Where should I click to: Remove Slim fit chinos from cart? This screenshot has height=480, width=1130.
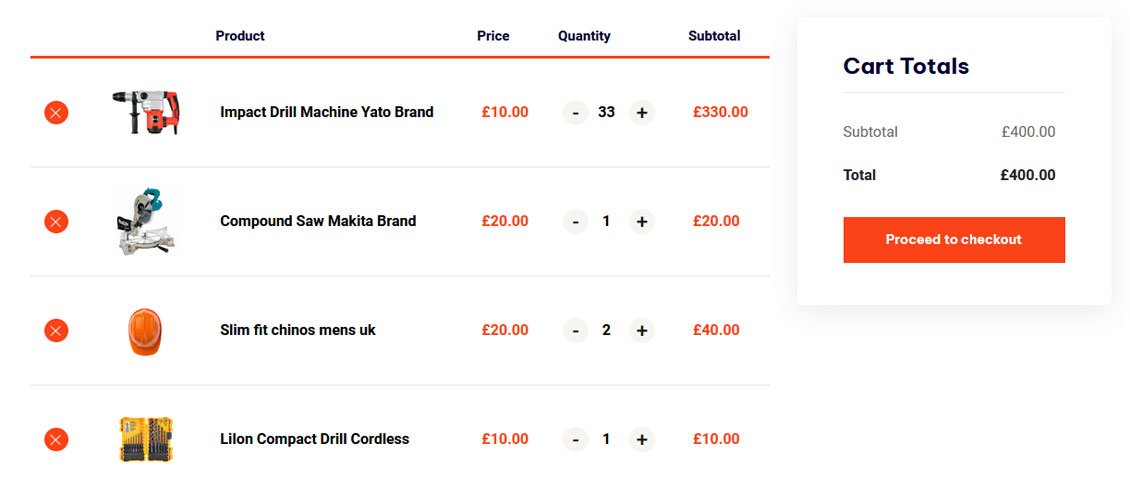[56, 331]
